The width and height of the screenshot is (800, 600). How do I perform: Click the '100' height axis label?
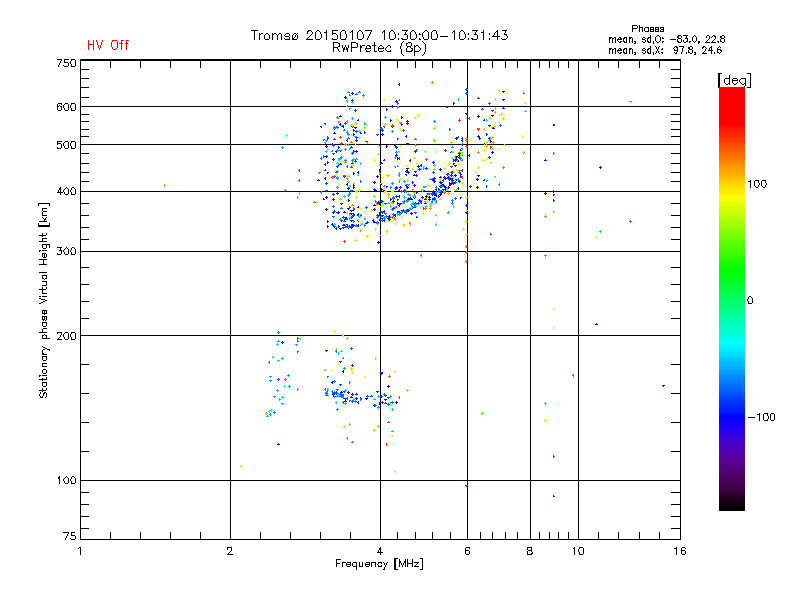click(x=66, y=481)
